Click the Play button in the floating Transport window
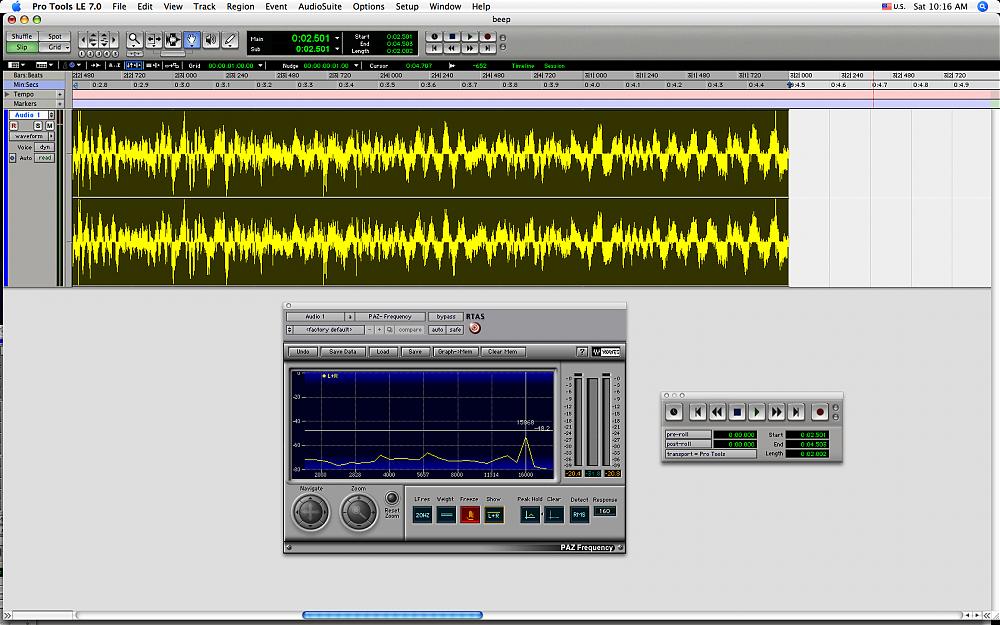This screenshot has height=625, width=1000. click(x=757, y=412)
